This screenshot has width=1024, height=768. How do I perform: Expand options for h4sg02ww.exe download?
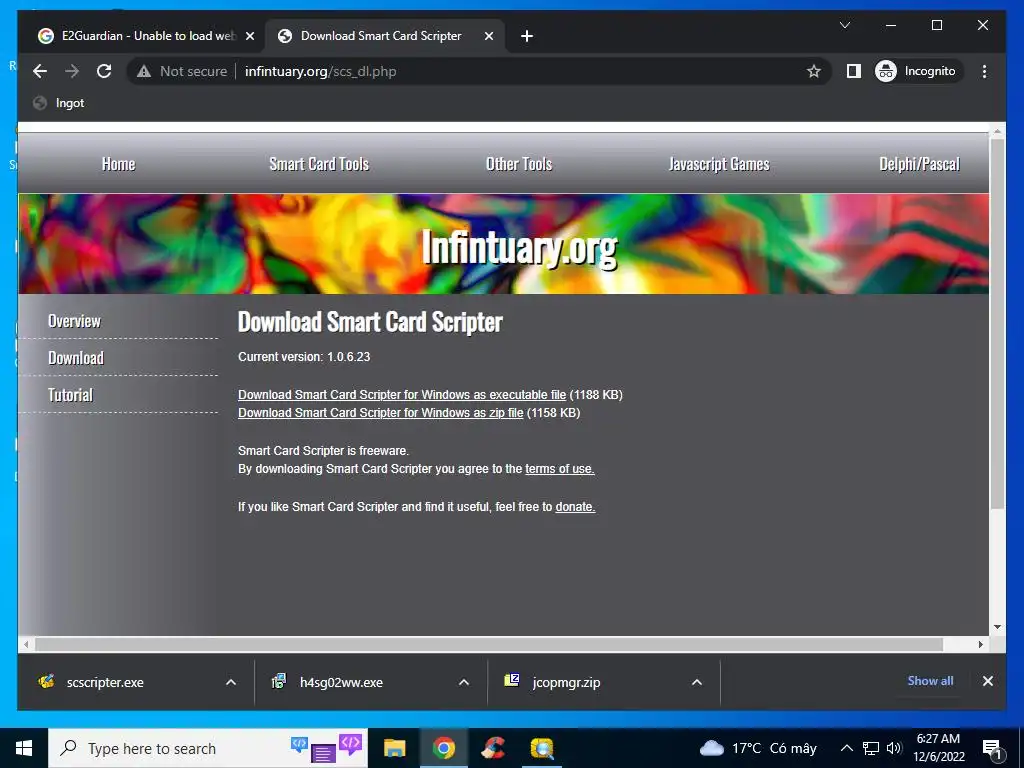[464, 682]
